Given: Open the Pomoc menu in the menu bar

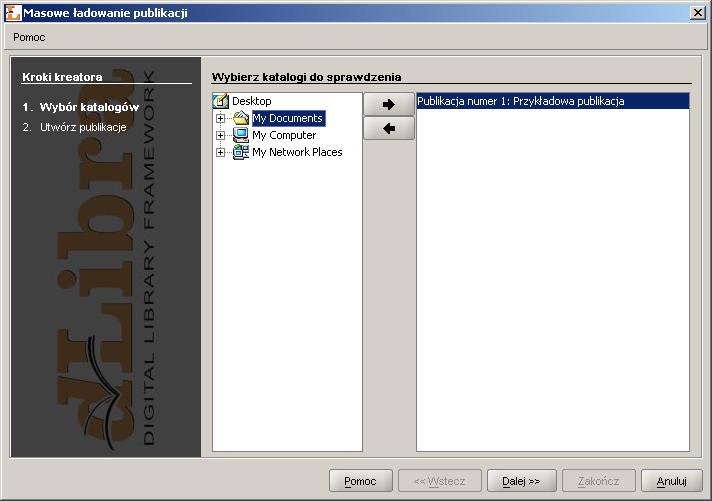Looking at the screenshot, I should pyautogui.click(x=29, y=37).
